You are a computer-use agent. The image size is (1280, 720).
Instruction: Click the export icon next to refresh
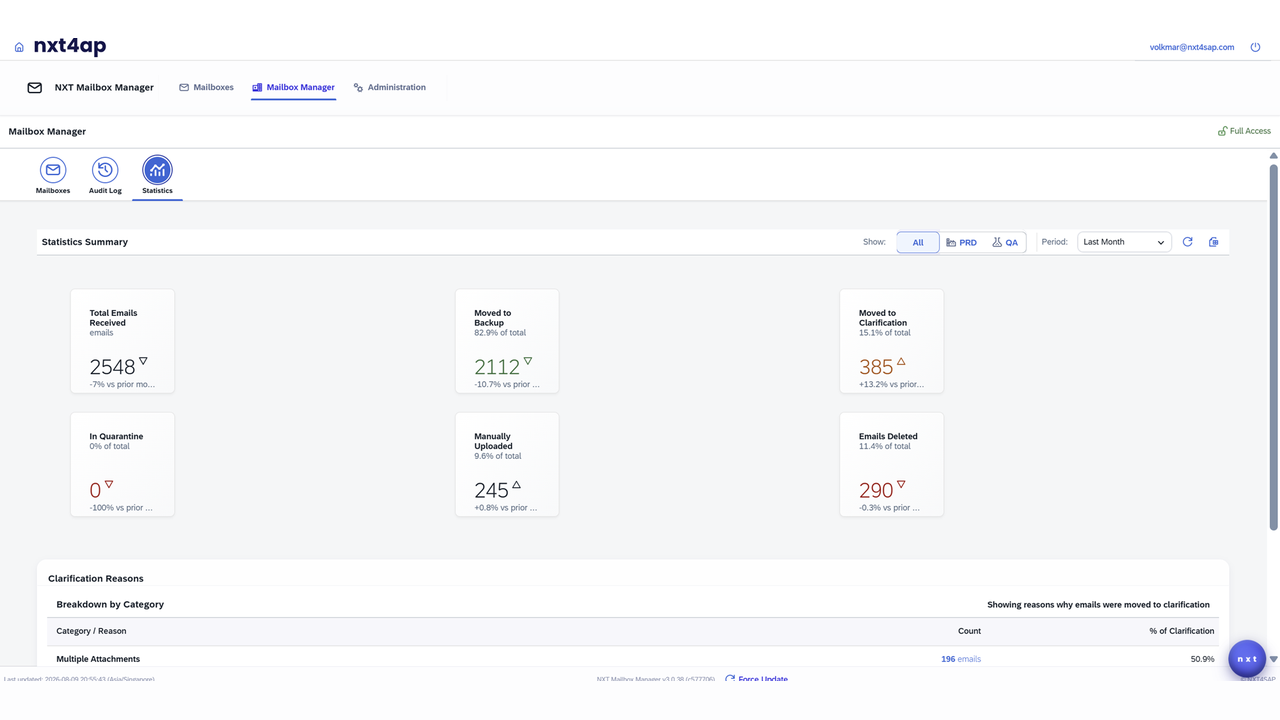coord(1214,242)
